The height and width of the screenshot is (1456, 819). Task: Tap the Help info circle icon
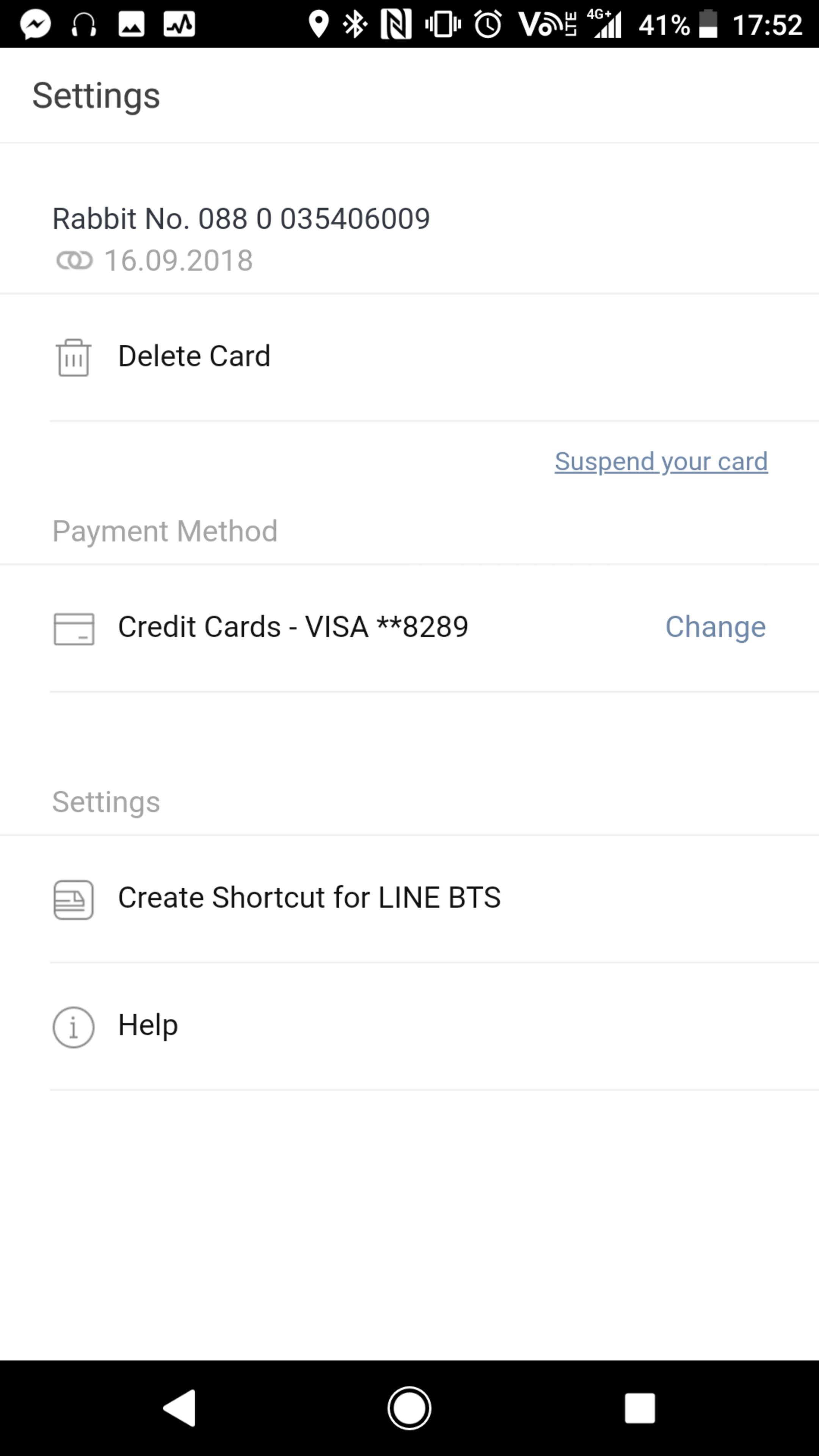[x=74, y=1026]
